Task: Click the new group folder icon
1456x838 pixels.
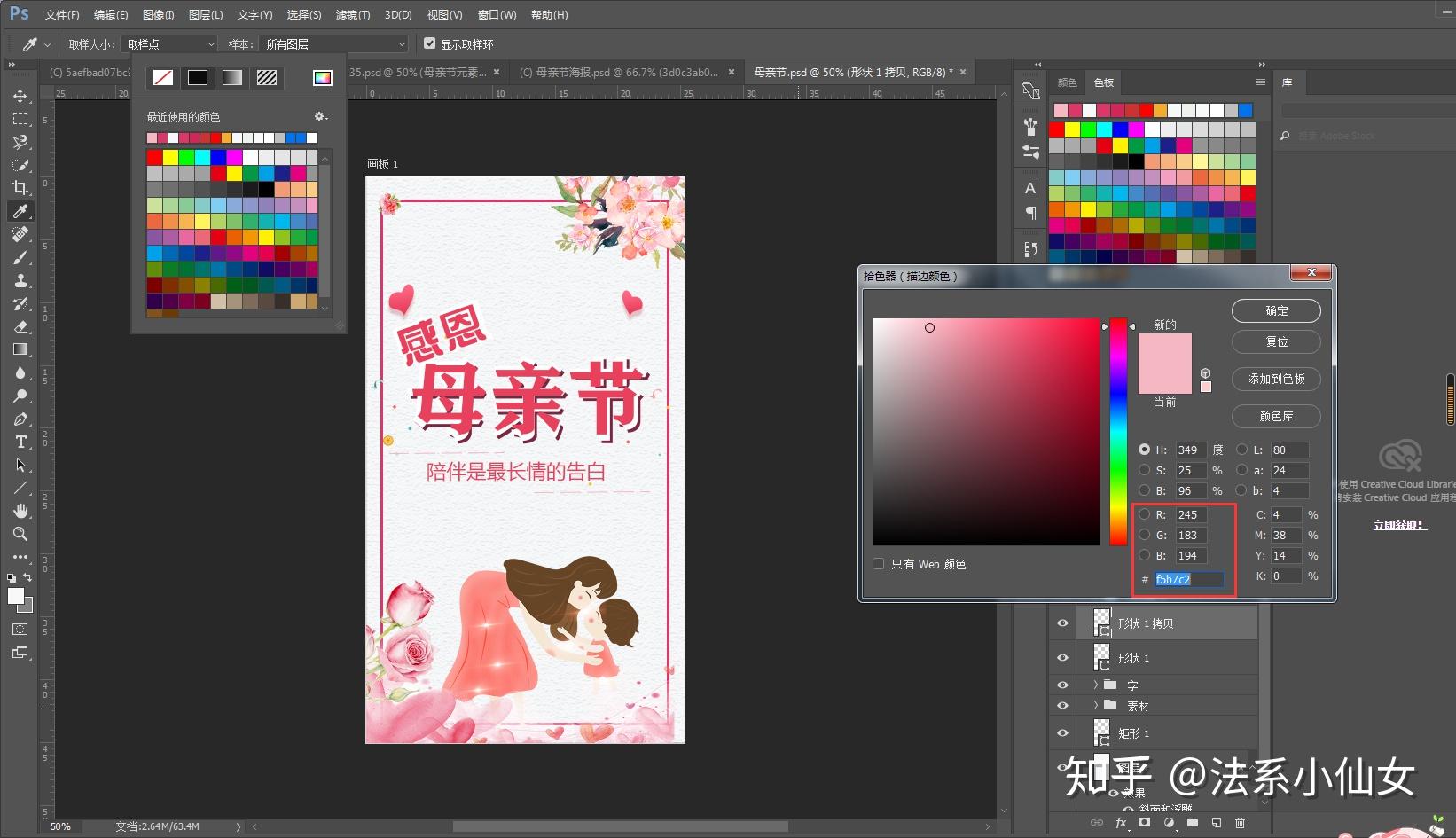Action: click(1193, 823)
